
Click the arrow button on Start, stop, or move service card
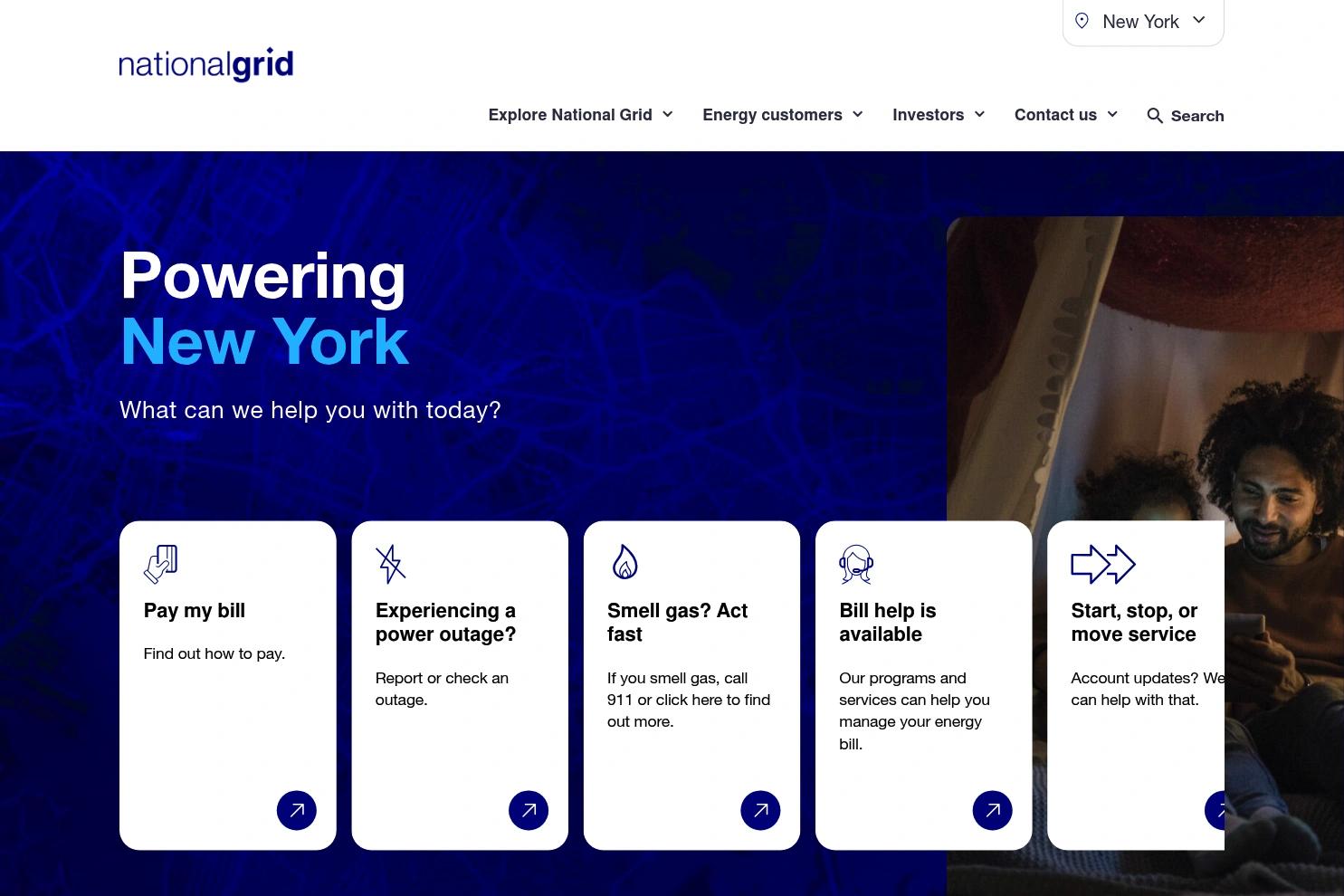[1215, 810]
